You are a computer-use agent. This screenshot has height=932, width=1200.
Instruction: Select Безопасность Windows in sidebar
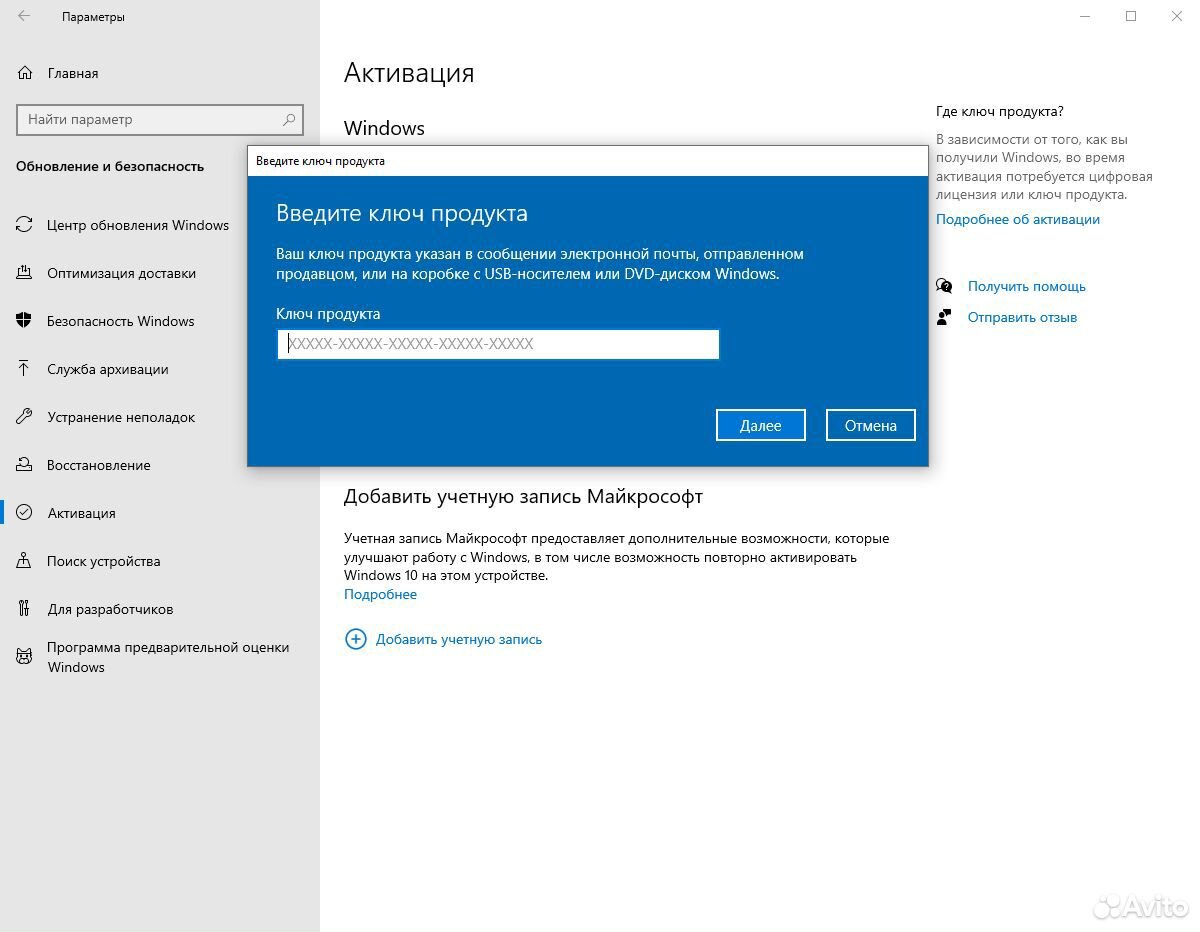coord(120,321)
